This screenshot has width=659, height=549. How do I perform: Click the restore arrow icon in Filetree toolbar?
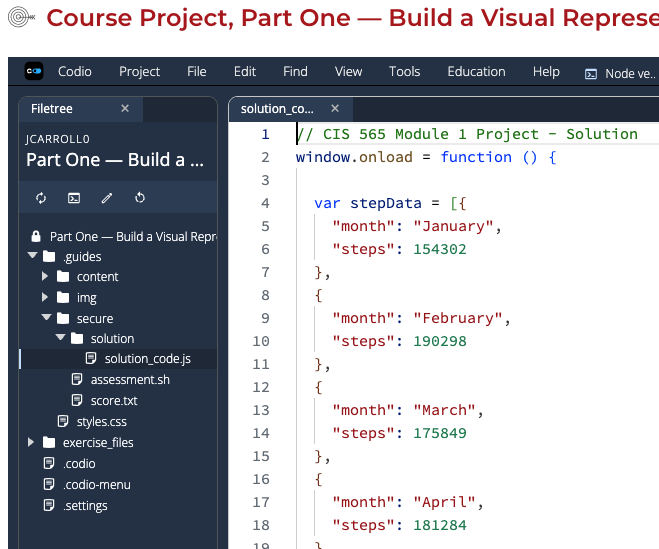click(x=140, y=198)
